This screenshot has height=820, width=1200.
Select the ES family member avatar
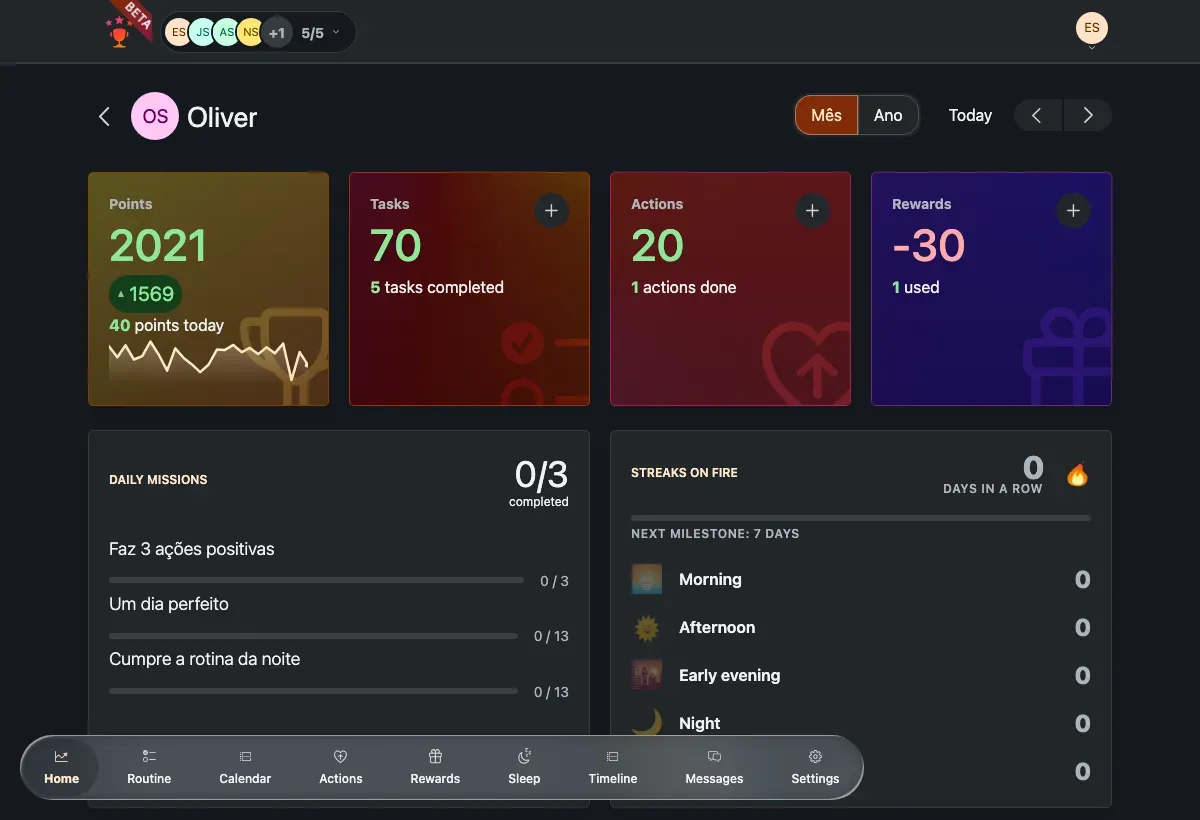point(178,33)
